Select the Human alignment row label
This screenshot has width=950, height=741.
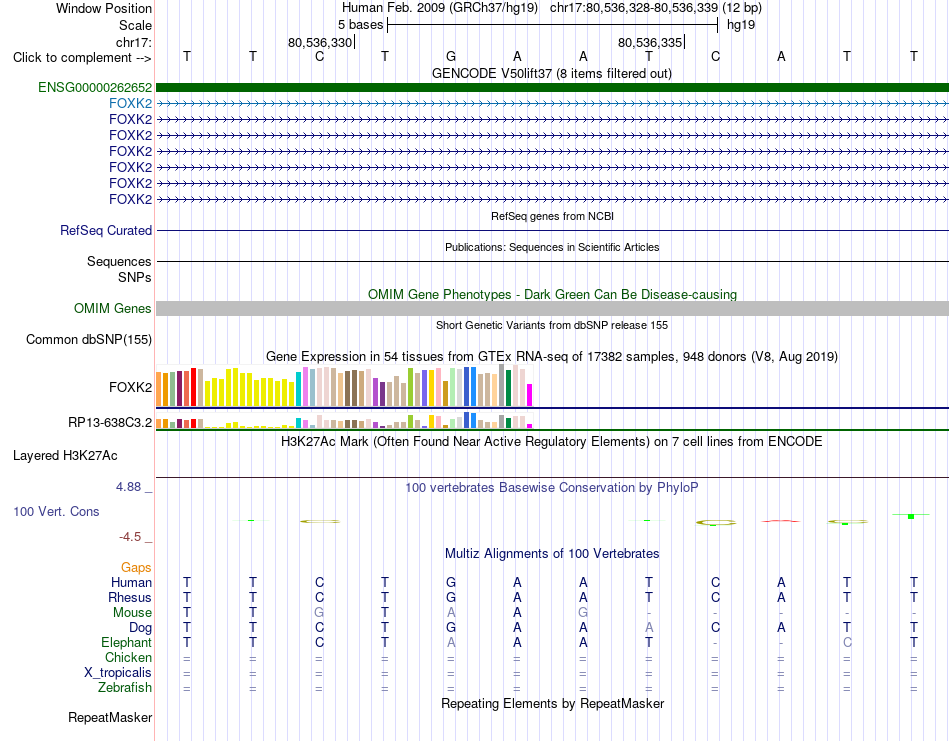(131, 582)
